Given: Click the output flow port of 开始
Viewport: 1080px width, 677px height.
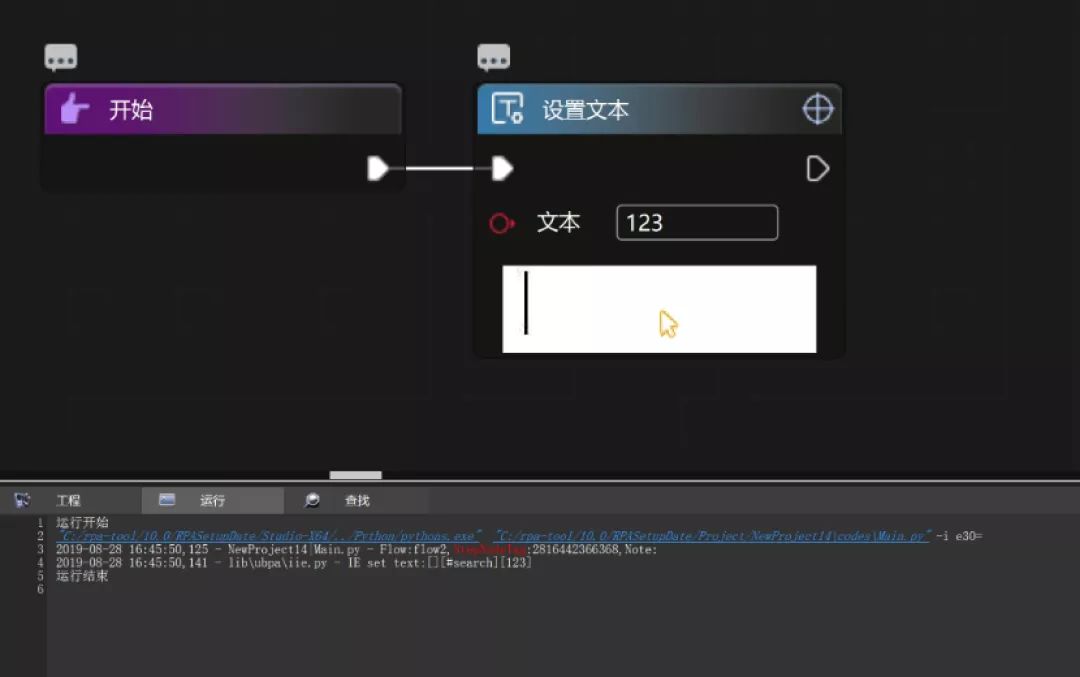Looking at the screenshot, I should pos(377,168).
